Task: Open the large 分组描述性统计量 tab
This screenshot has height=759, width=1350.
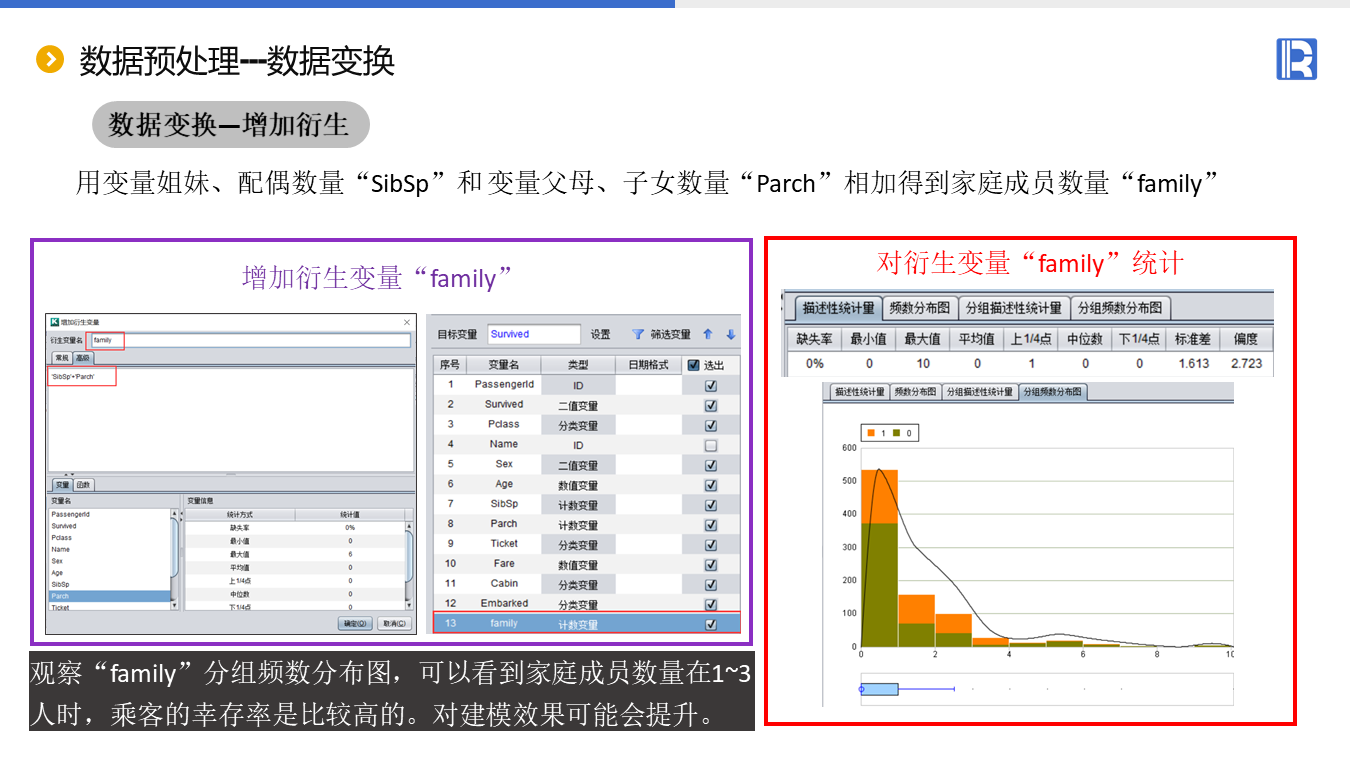Action: 1014,308
